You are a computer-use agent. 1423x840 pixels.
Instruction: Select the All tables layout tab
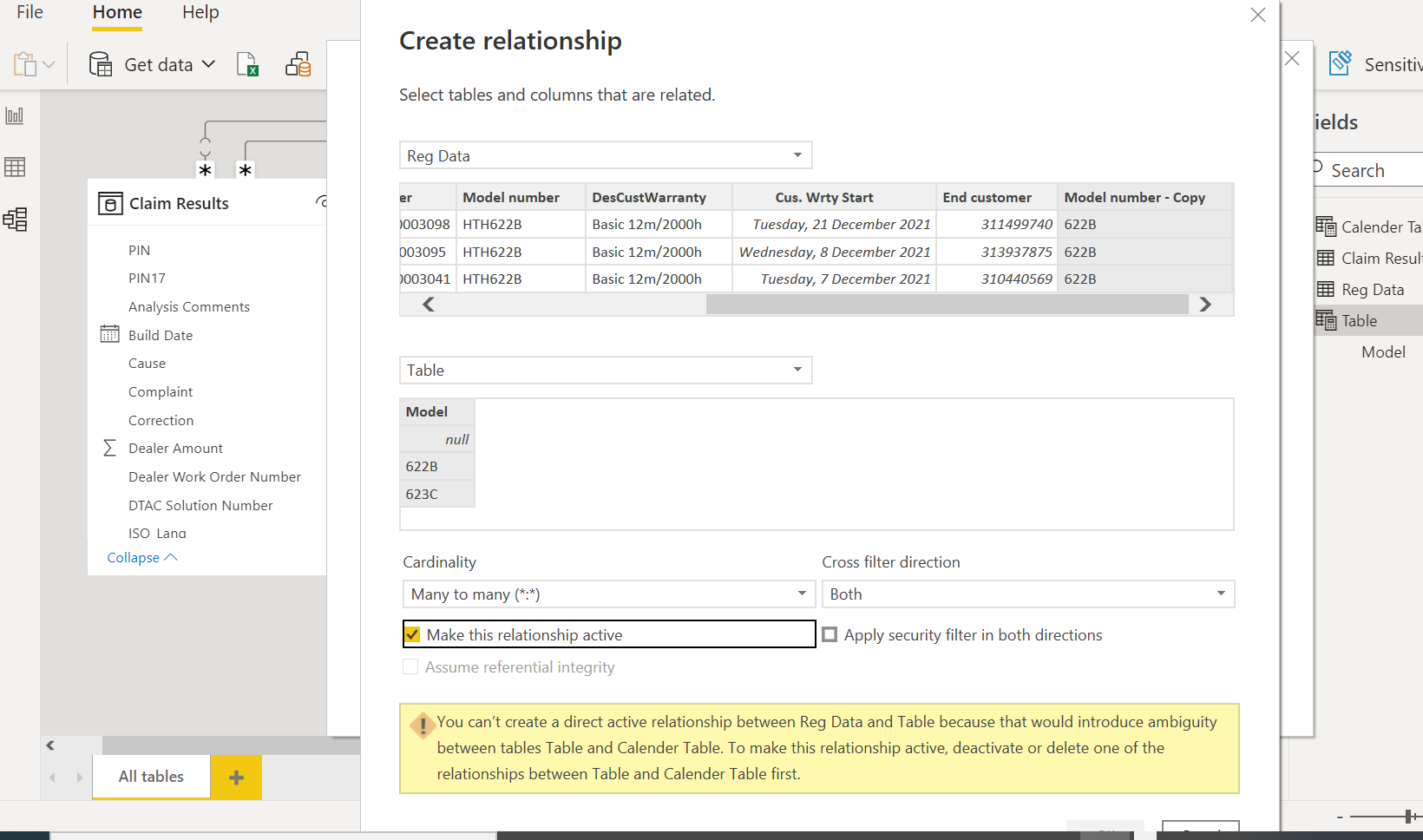151,777
